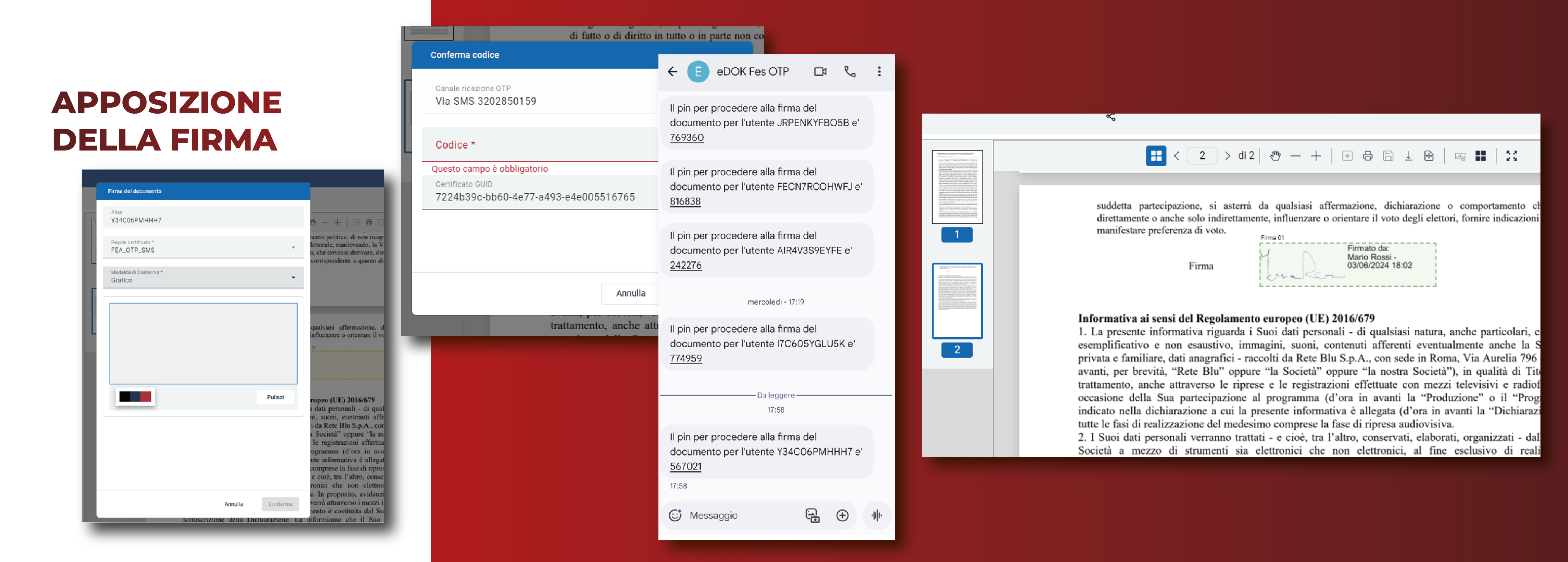Tap the OTP code 816838
1568x562 pixels.
[685, 201]
